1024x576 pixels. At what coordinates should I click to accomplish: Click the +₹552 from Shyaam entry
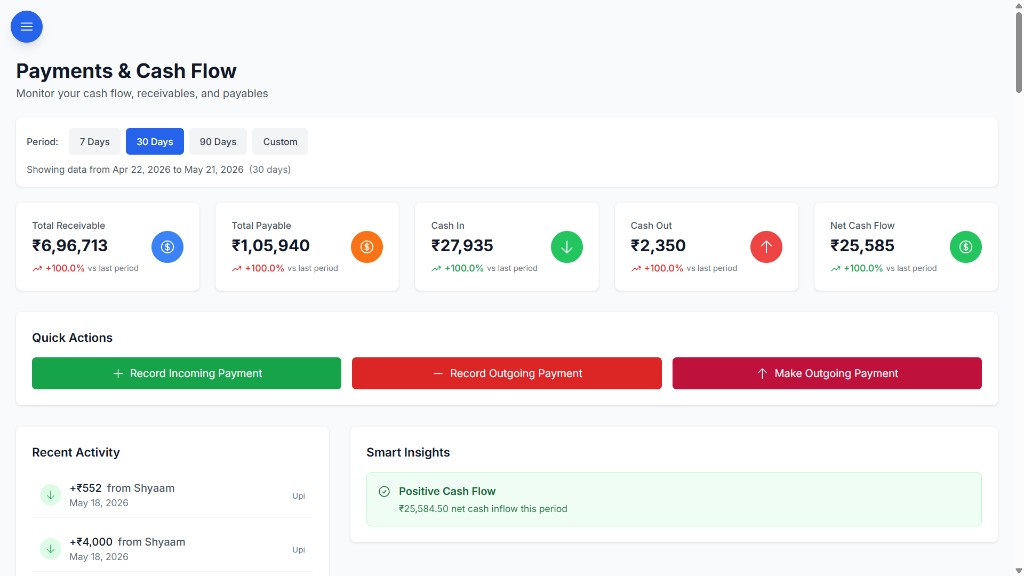pos(172,495)
